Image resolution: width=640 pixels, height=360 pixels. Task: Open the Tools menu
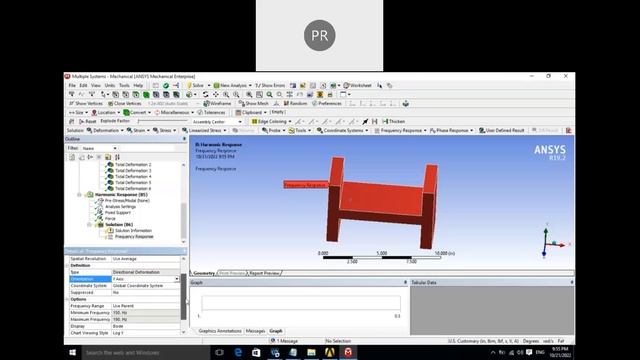tap(124, 85)
